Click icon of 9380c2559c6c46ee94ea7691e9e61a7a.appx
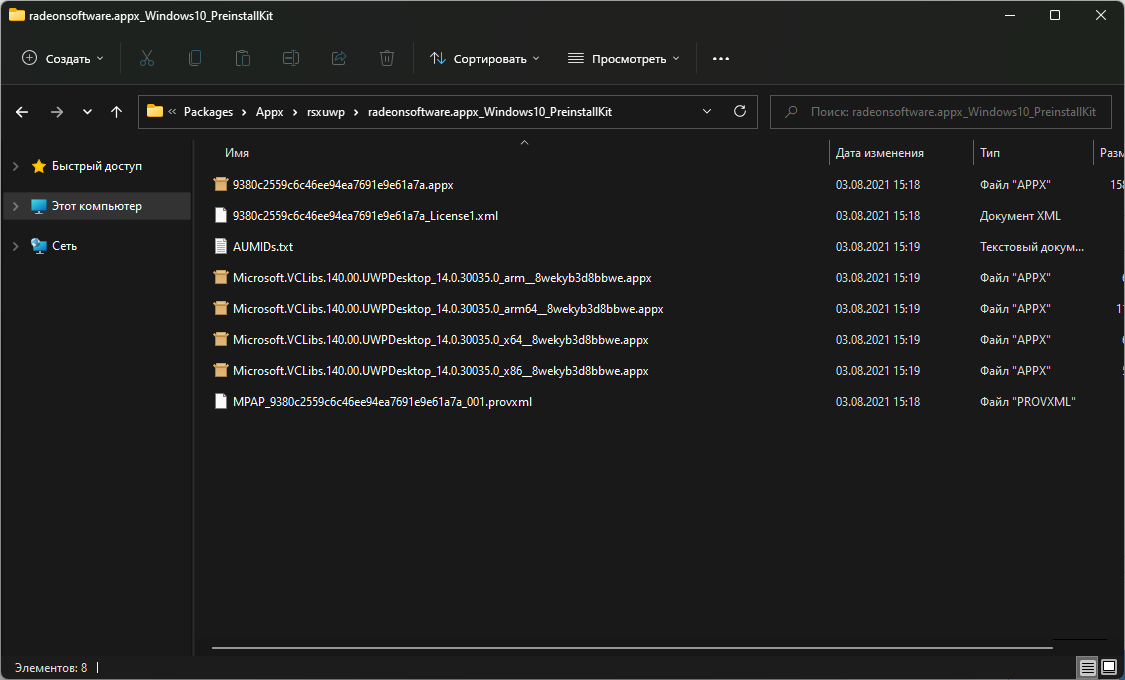Image resolution: width=1125 pixels, height=680 pixels. click(x=221, y=184)
